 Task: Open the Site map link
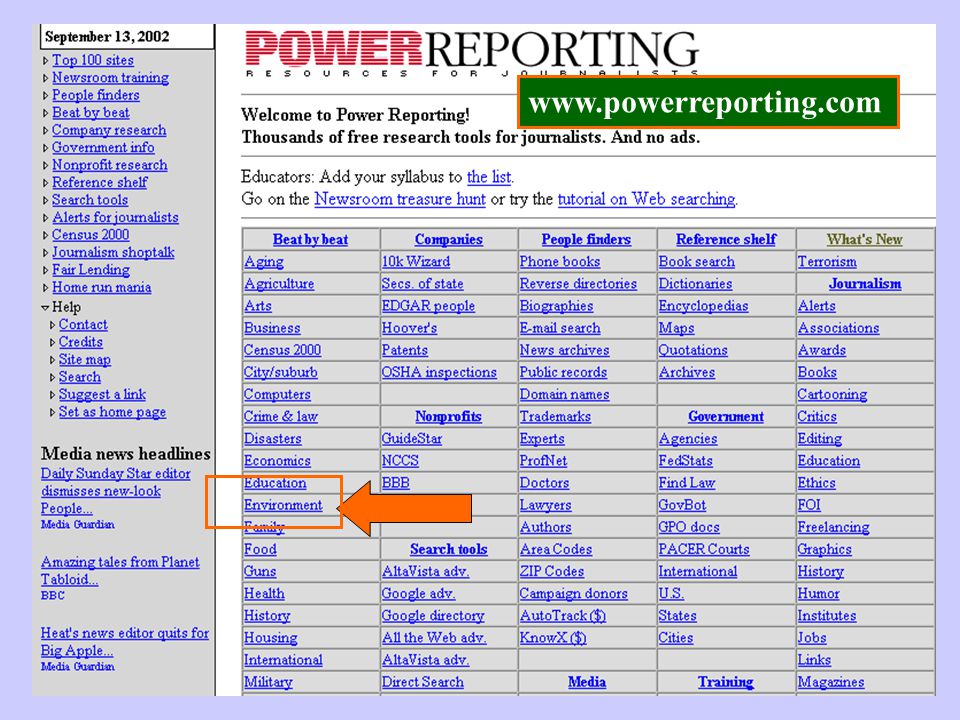pyautogui.click(x=84, y=360)
